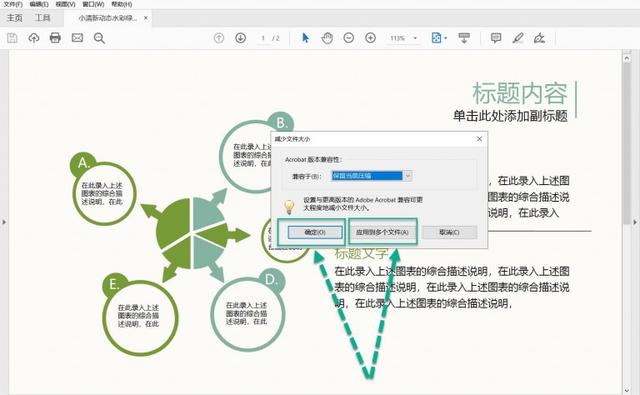This screenshot has width=640, height=395.
Task: Click the circle labeled D.
Action: 248,314
